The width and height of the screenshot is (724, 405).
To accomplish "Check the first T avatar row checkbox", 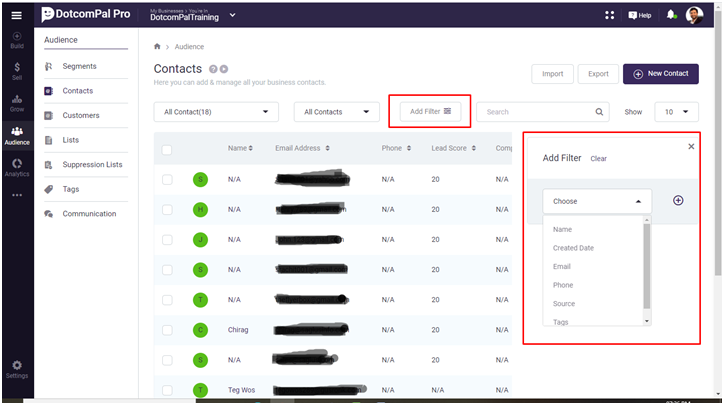I will (167, 300).
